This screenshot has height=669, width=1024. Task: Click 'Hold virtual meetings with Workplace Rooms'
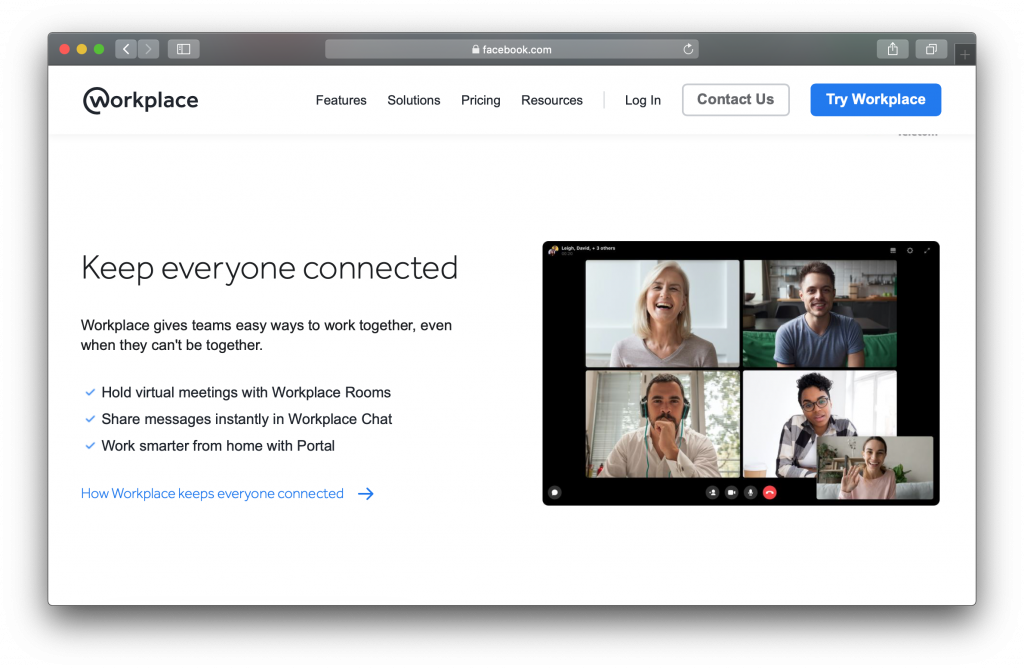(246, 392)
